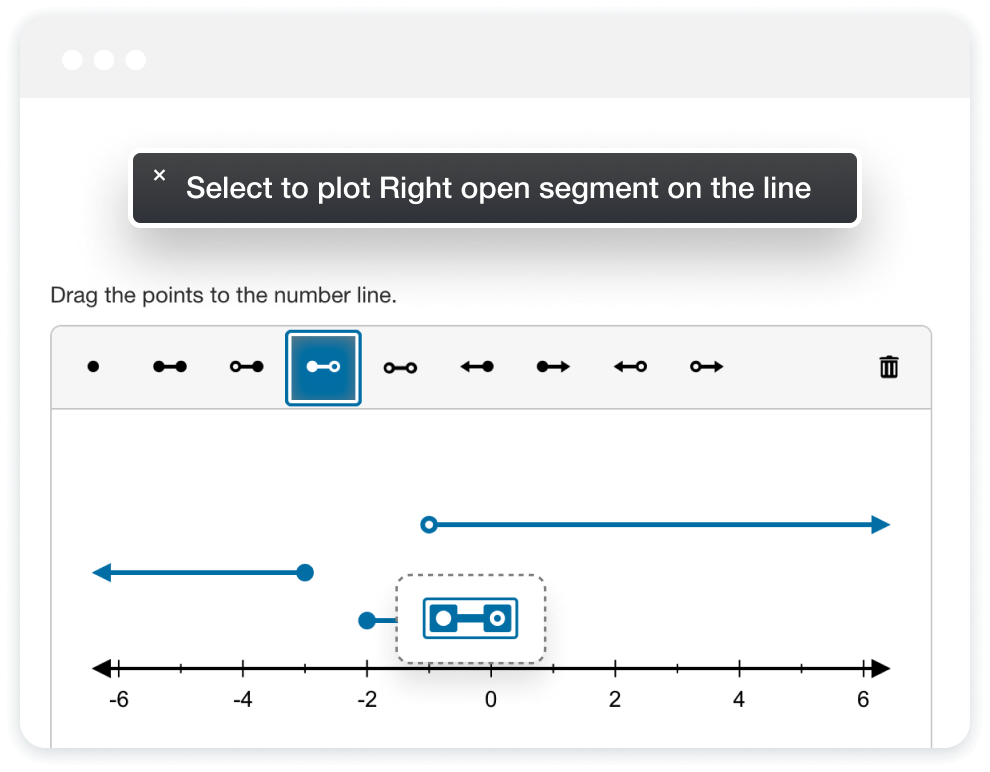
Task: Select the single point tool
Action: [93, 367]
